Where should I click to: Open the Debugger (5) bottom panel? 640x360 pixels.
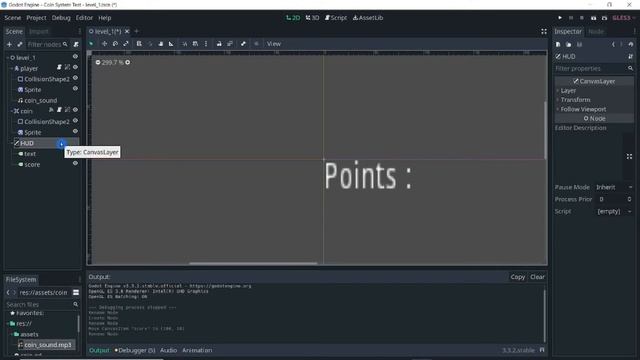(x=135, y=350)
